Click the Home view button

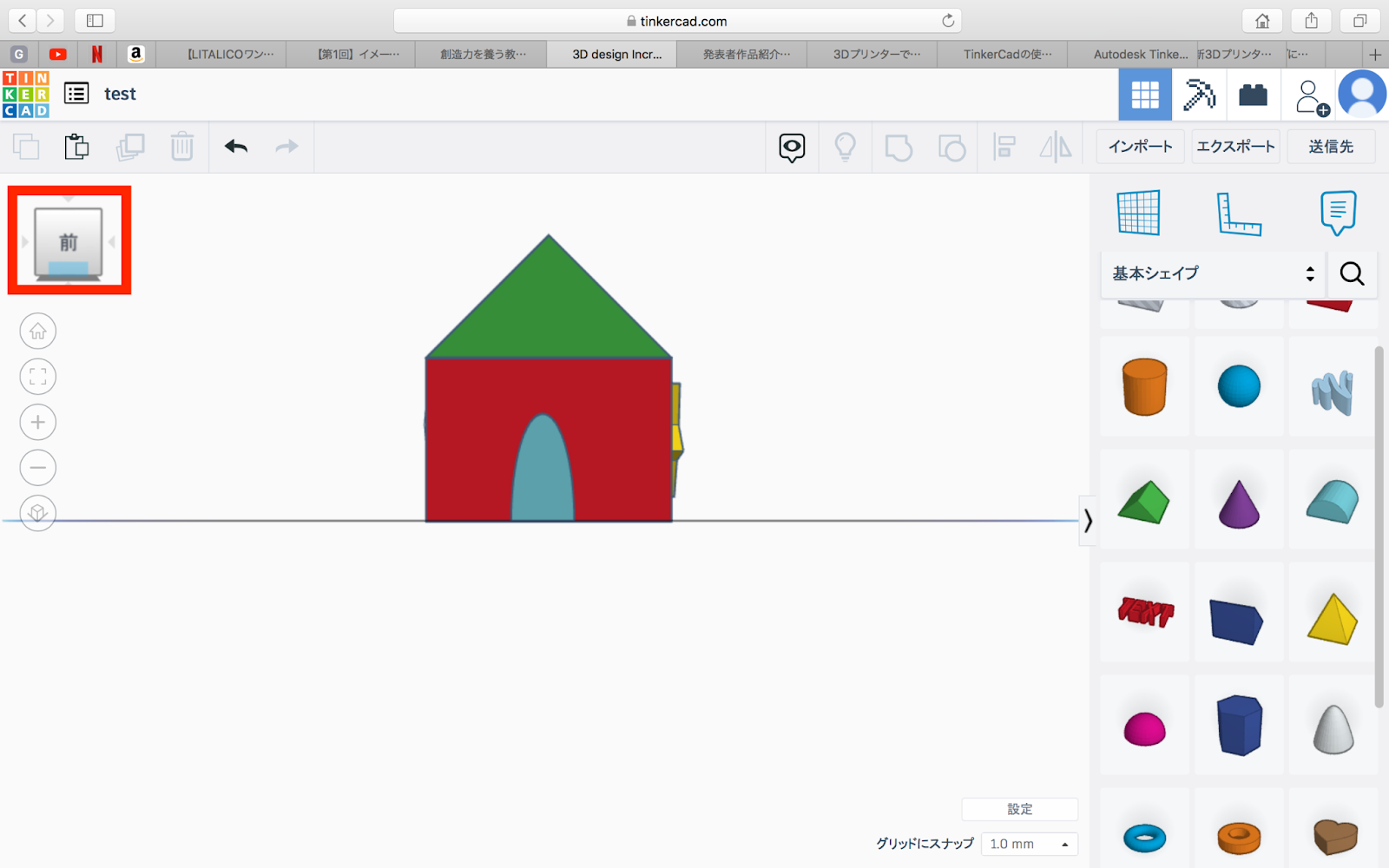click(38, 332)
